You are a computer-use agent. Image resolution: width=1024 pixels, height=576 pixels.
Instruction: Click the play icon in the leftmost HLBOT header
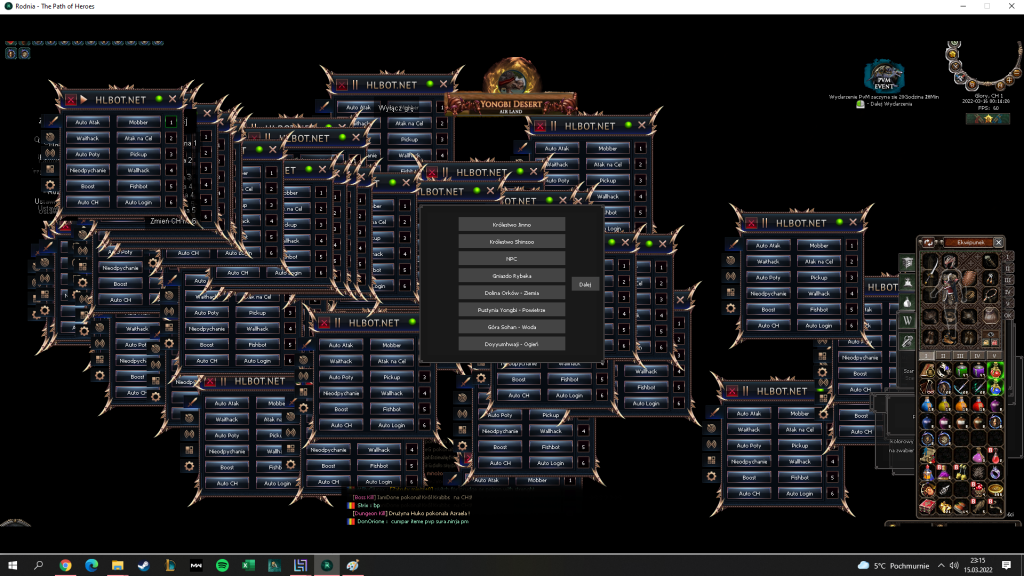[84, 100]
